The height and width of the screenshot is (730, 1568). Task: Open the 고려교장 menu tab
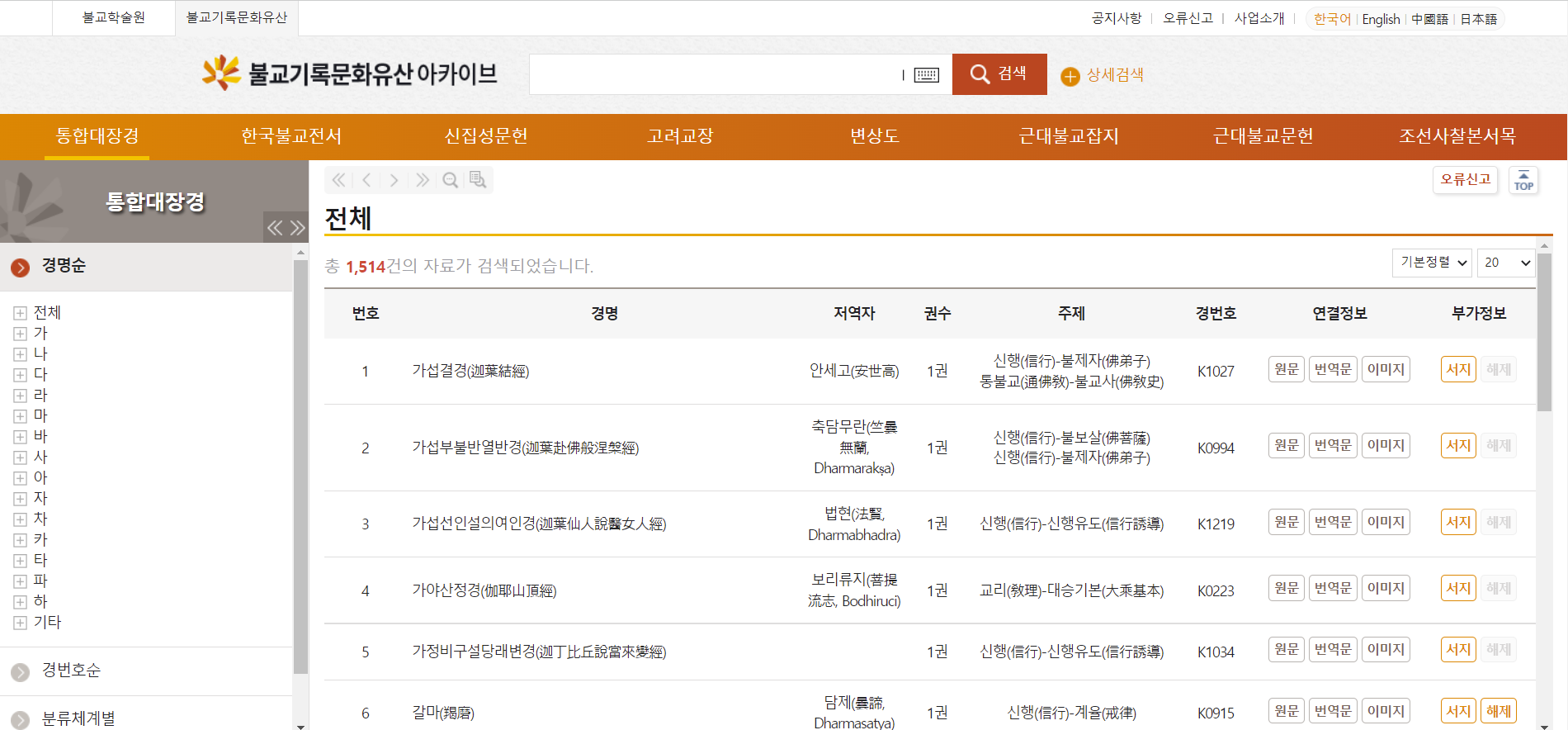[x=680, y=136]
